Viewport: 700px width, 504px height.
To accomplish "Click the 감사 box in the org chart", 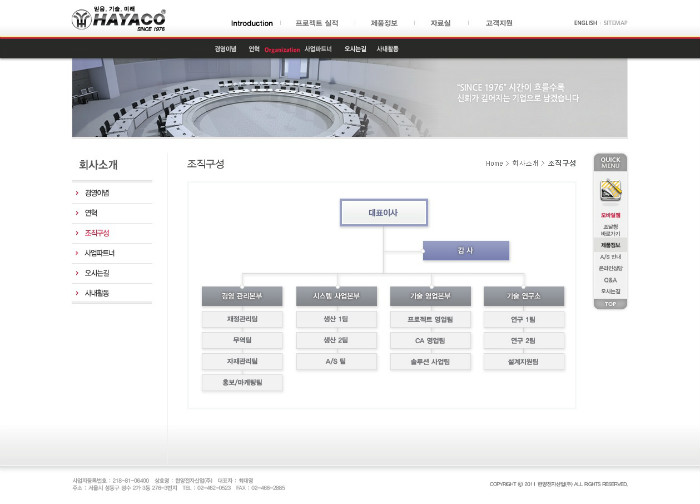I will (466, 250).
